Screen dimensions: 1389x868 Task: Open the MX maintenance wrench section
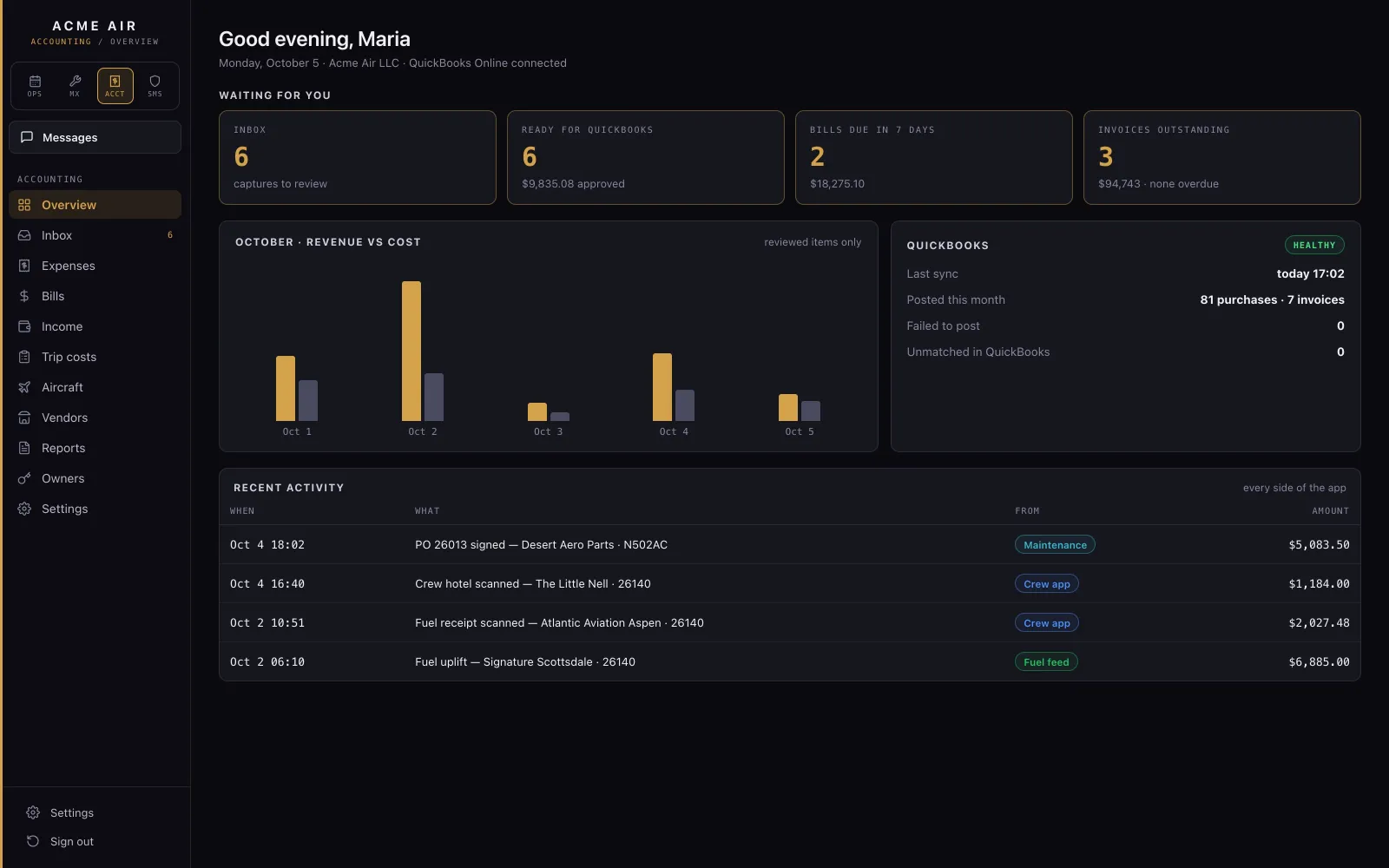point(75,86)
